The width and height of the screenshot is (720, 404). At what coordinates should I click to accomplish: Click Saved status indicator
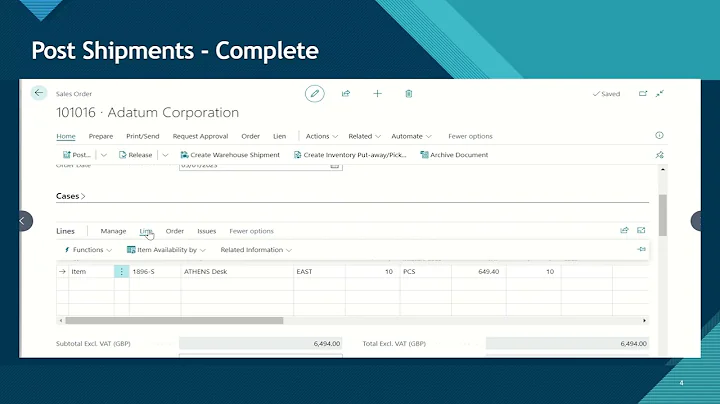point(606,94)
